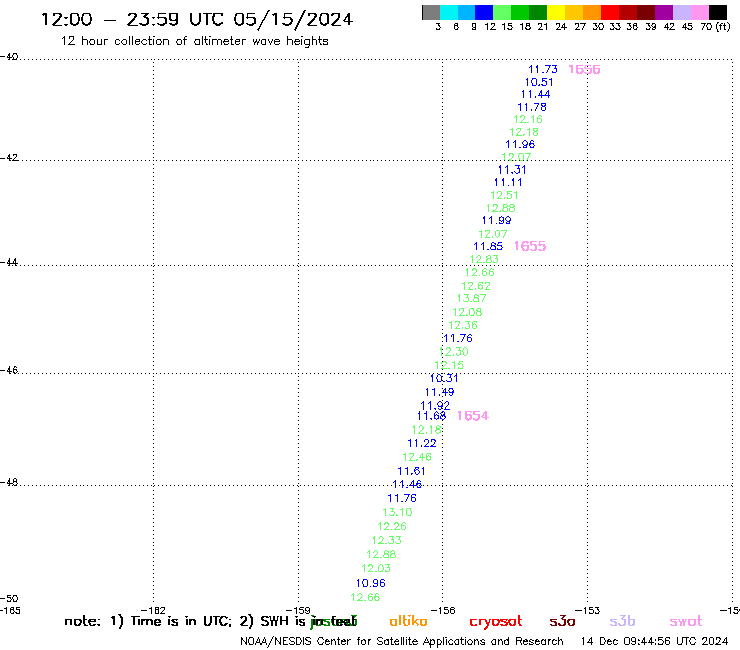Select the green value 13.10
The image size is (740, 650).
pyautogui.click(x=397, y=512)
